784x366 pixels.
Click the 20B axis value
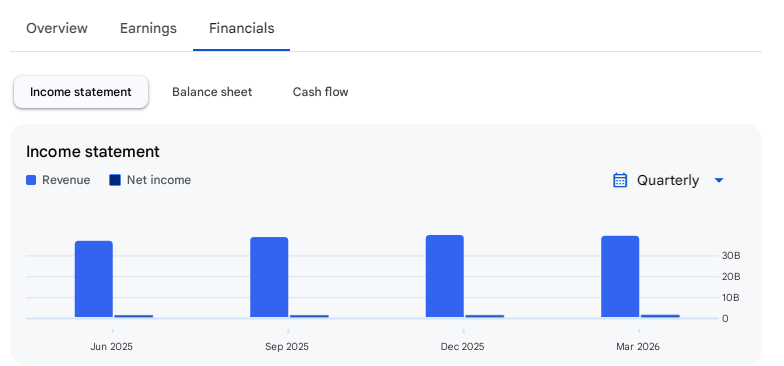[731, 276]
